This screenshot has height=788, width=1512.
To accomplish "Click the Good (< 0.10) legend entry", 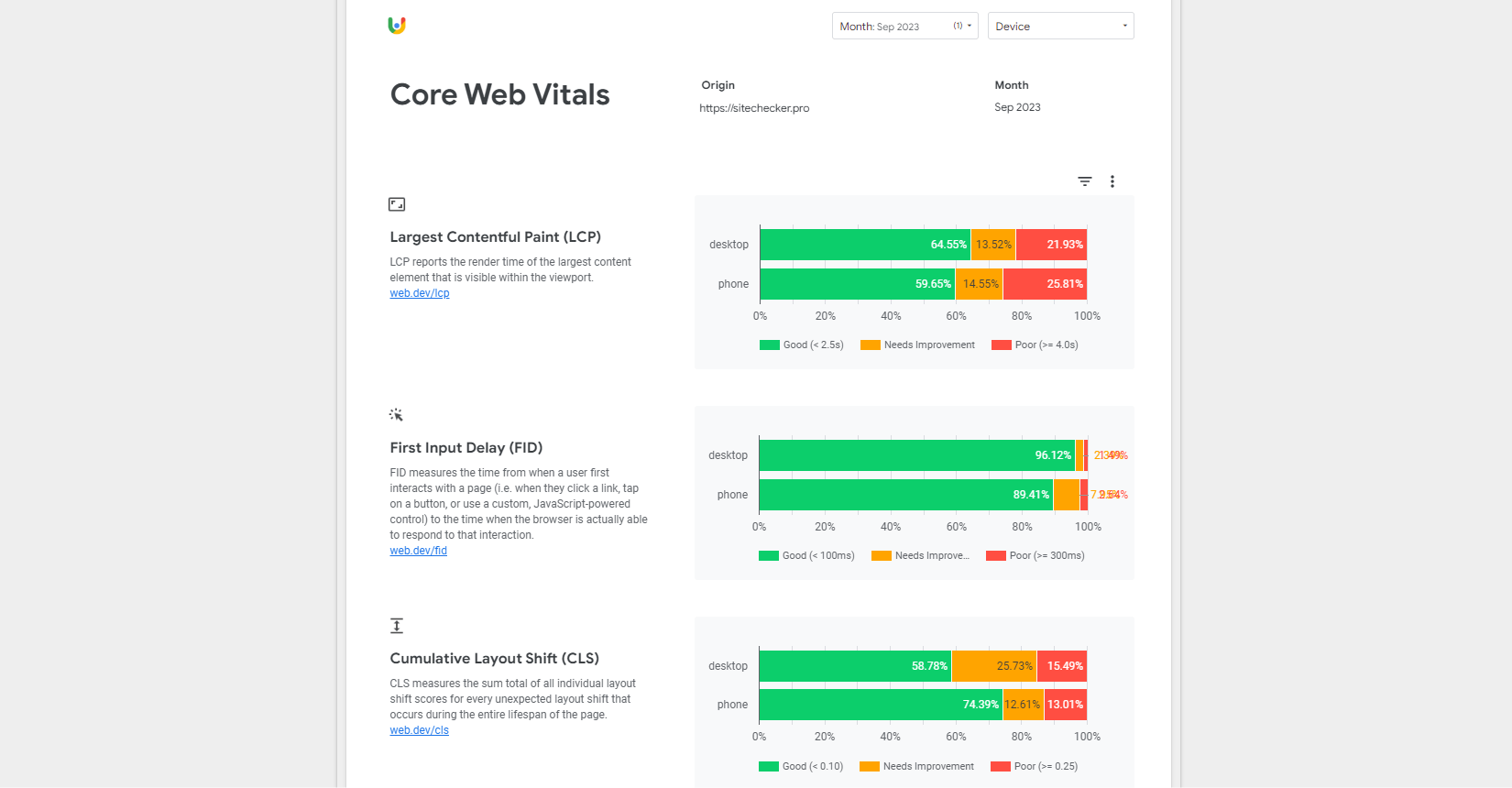I will point(801,767).
